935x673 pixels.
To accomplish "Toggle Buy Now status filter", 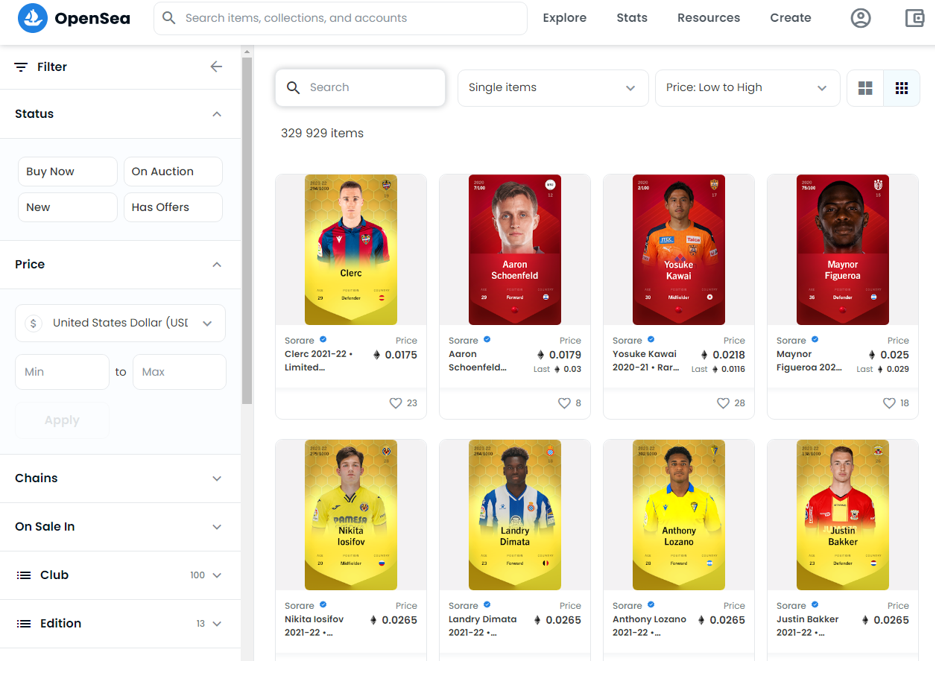I will (67, 172).
